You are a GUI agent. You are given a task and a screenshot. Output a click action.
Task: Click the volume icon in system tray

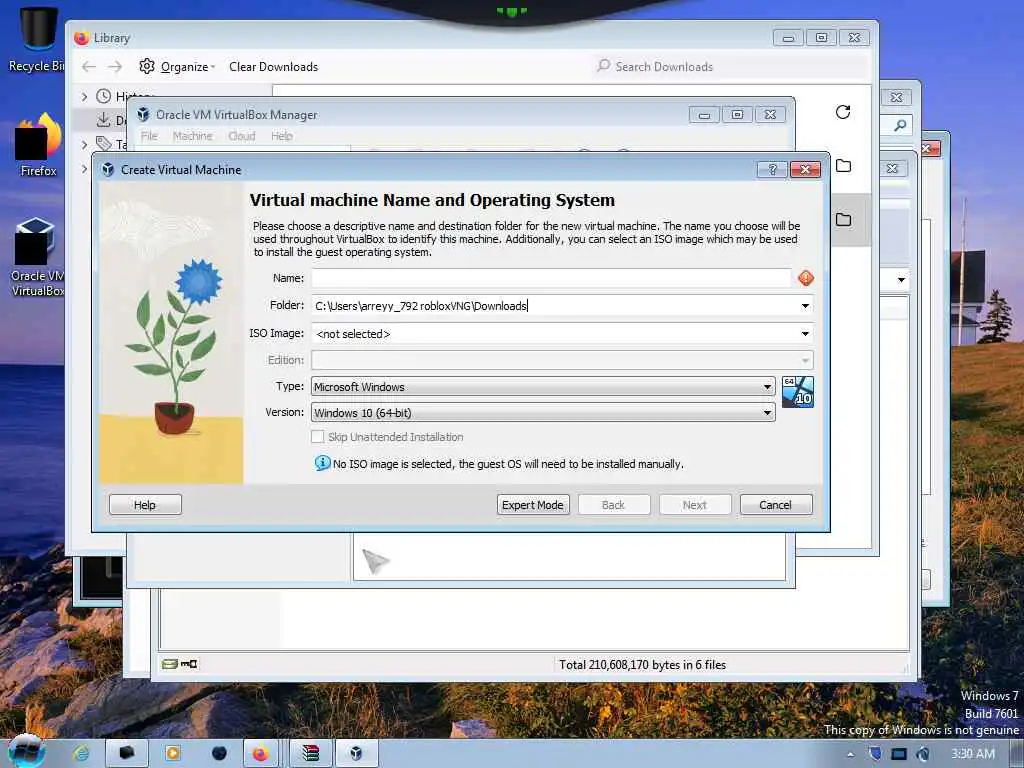coord(923,754)
